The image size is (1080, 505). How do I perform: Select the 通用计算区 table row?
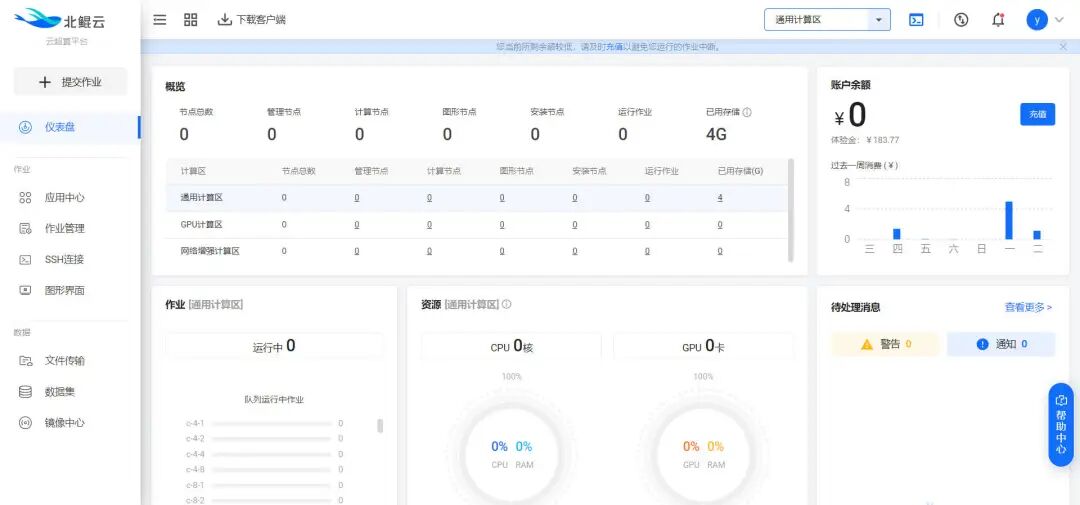(x=476, y=198)
